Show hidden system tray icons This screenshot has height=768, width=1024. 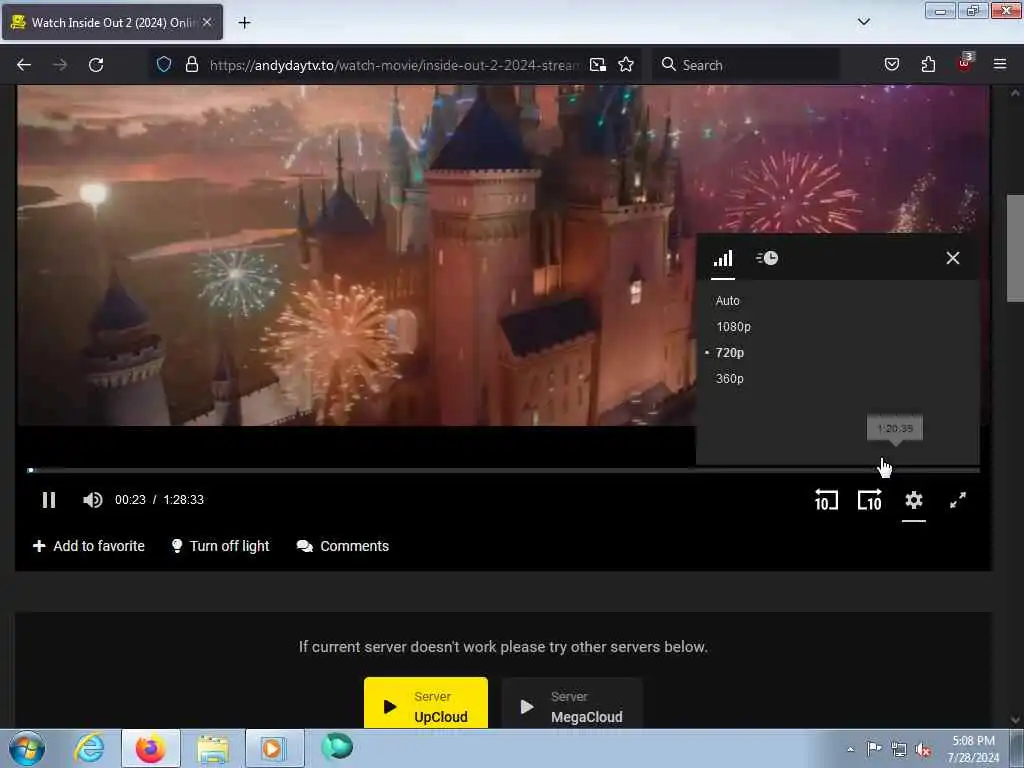[850, 750]
